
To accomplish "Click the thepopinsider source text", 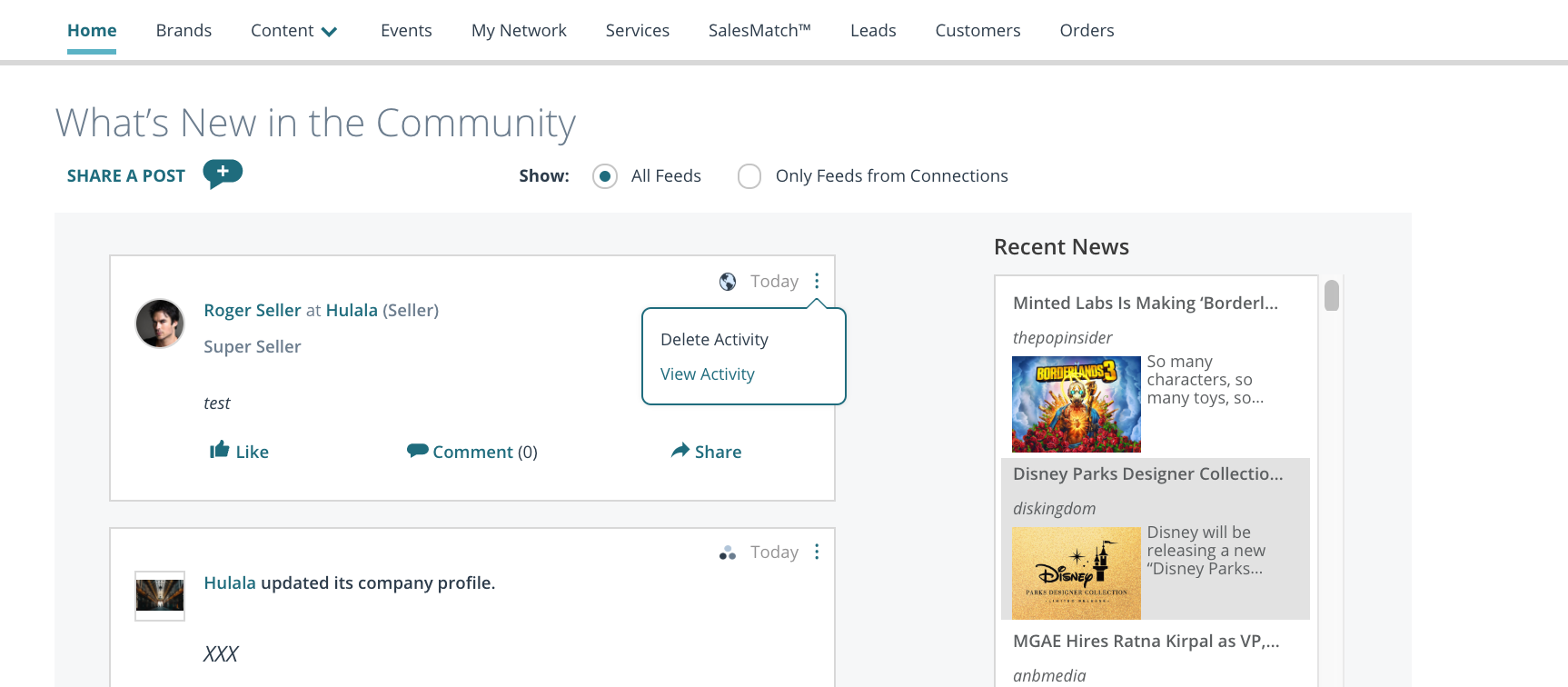I will click(1062, 338).
